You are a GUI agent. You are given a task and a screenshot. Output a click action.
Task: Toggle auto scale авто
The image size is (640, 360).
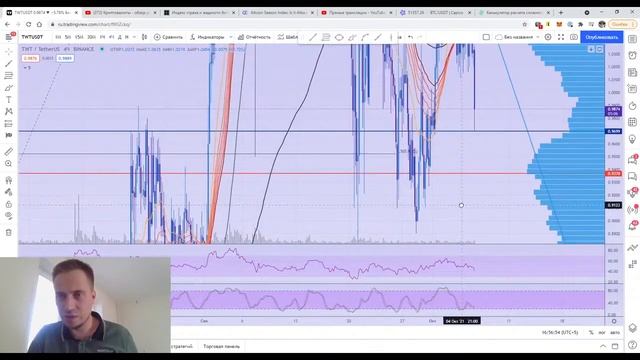[x=615, y=333]
